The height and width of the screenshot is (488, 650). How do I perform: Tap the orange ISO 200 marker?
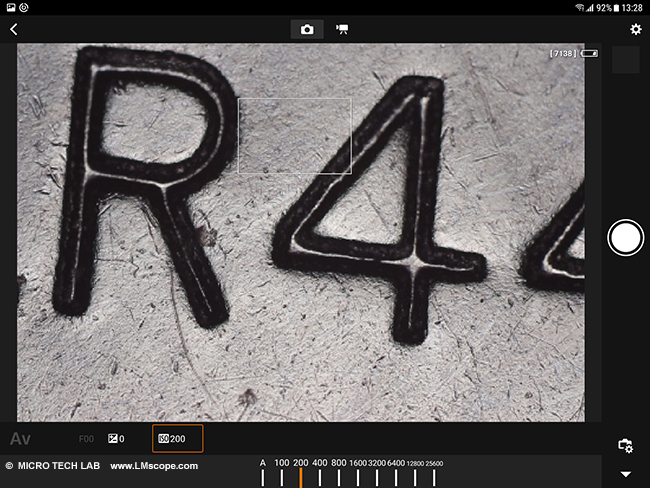[x=301, y=478]
